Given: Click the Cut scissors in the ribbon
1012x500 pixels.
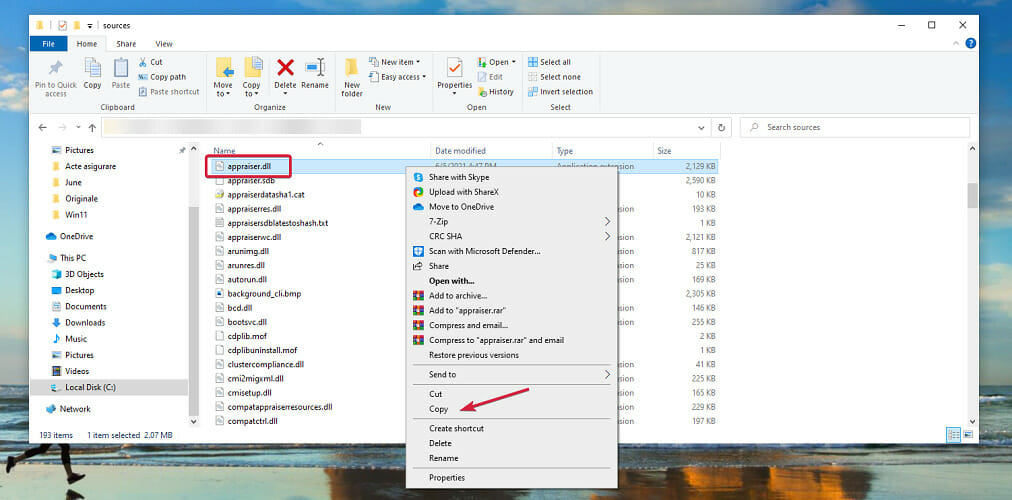Looking at the screenshot, I should coord(143,62).
